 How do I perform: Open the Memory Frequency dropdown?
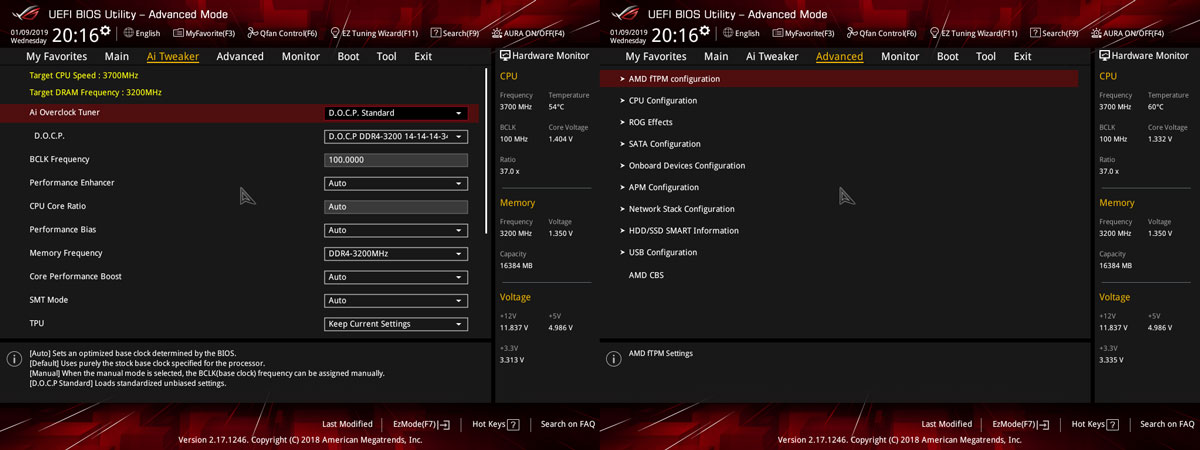coord(396,253)
